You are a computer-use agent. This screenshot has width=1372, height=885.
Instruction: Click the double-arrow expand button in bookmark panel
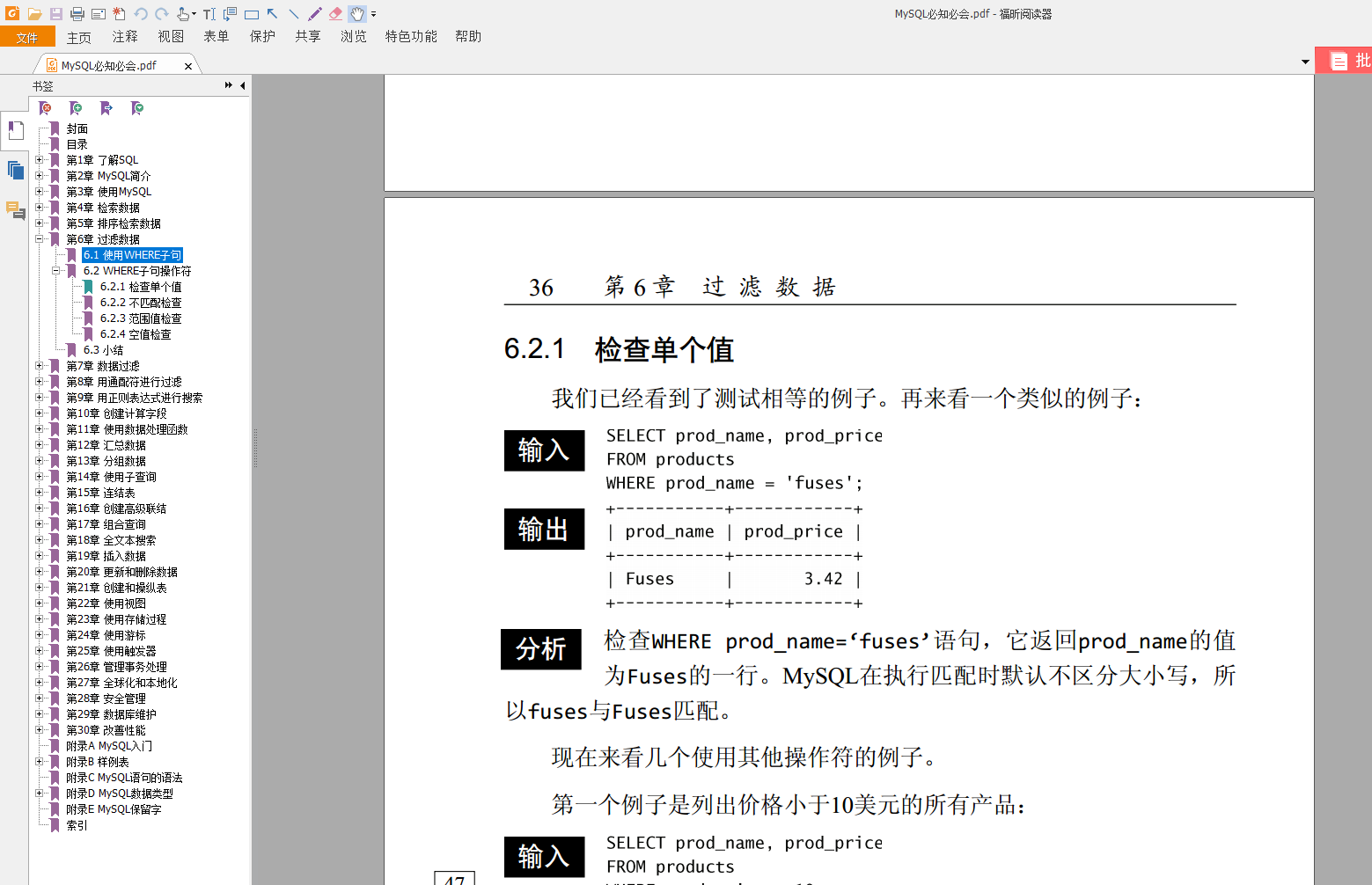(x=229, y=85)
